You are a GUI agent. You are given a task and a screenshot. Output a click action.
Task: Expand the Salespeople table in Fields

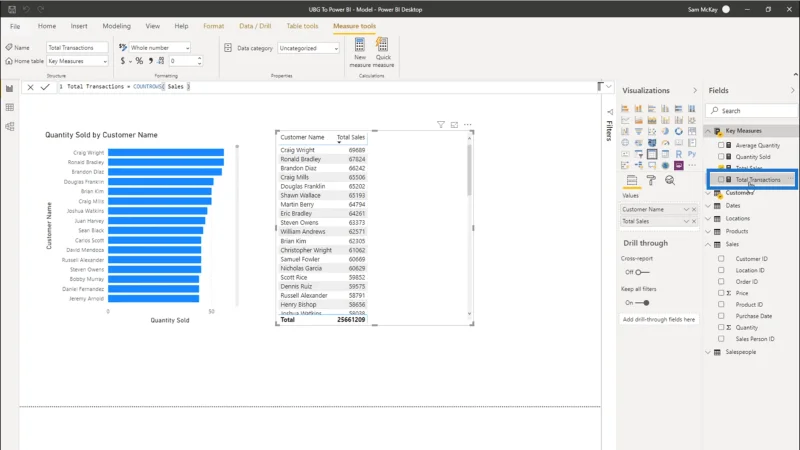coord(708,352)
